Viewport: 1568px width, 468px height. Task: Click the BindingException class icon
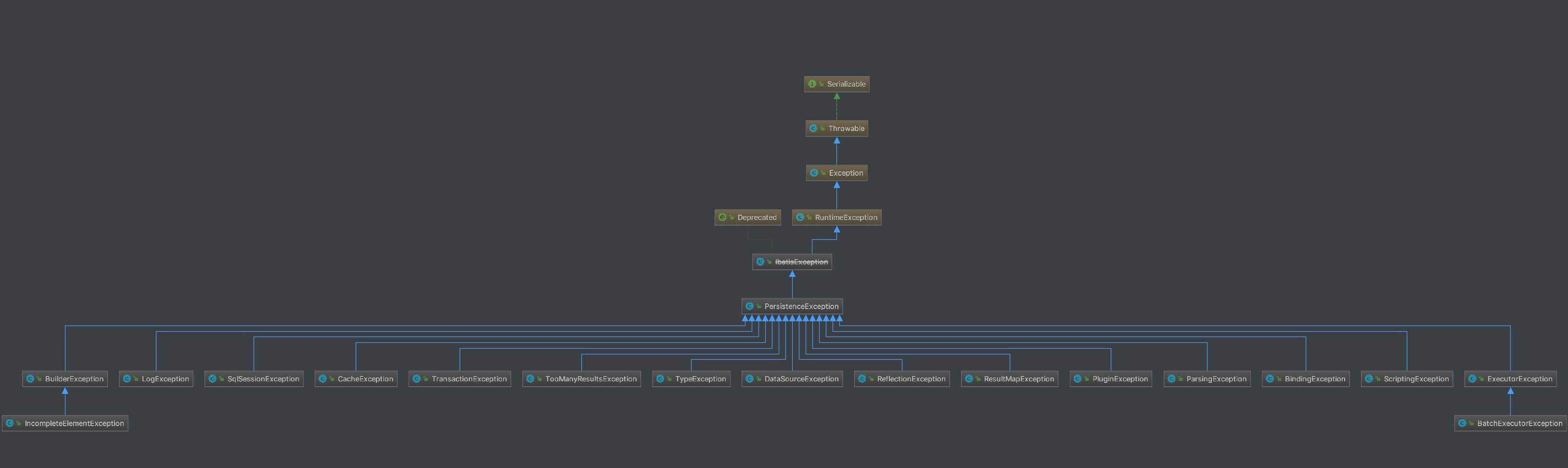pyautogui.click(x=1270, y=378)
